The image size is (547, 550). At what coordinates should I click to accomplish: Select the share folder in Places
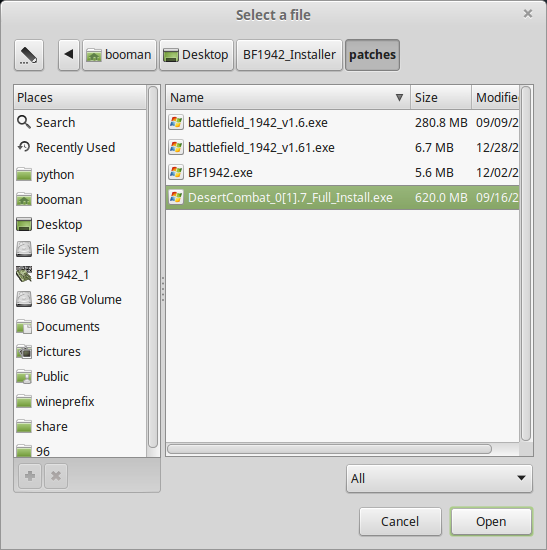(80, 427)
